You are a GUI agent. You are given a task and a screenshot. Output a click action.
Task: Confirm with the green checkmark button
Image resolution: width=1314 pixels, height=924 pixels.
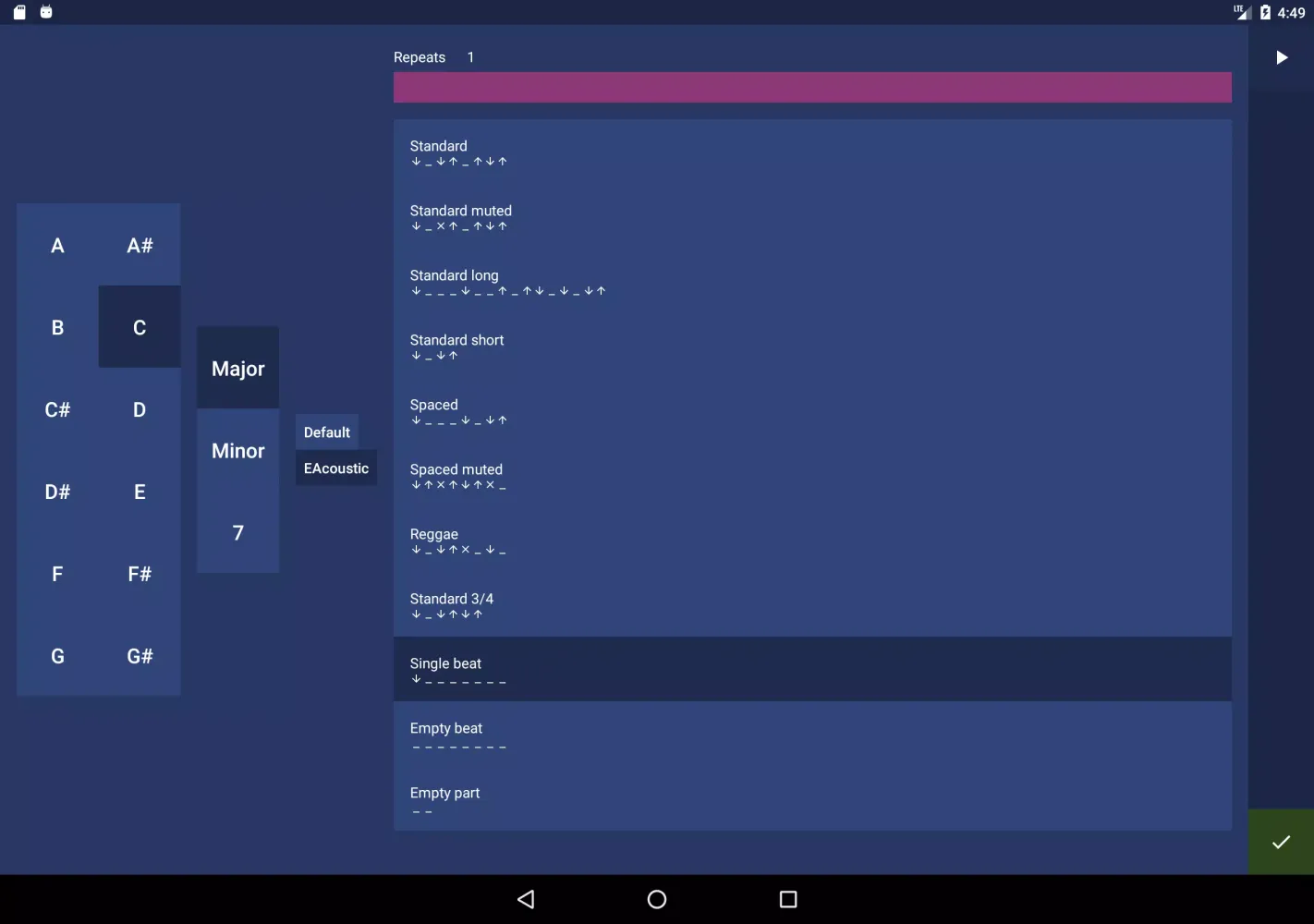[x=1281, y=842]
